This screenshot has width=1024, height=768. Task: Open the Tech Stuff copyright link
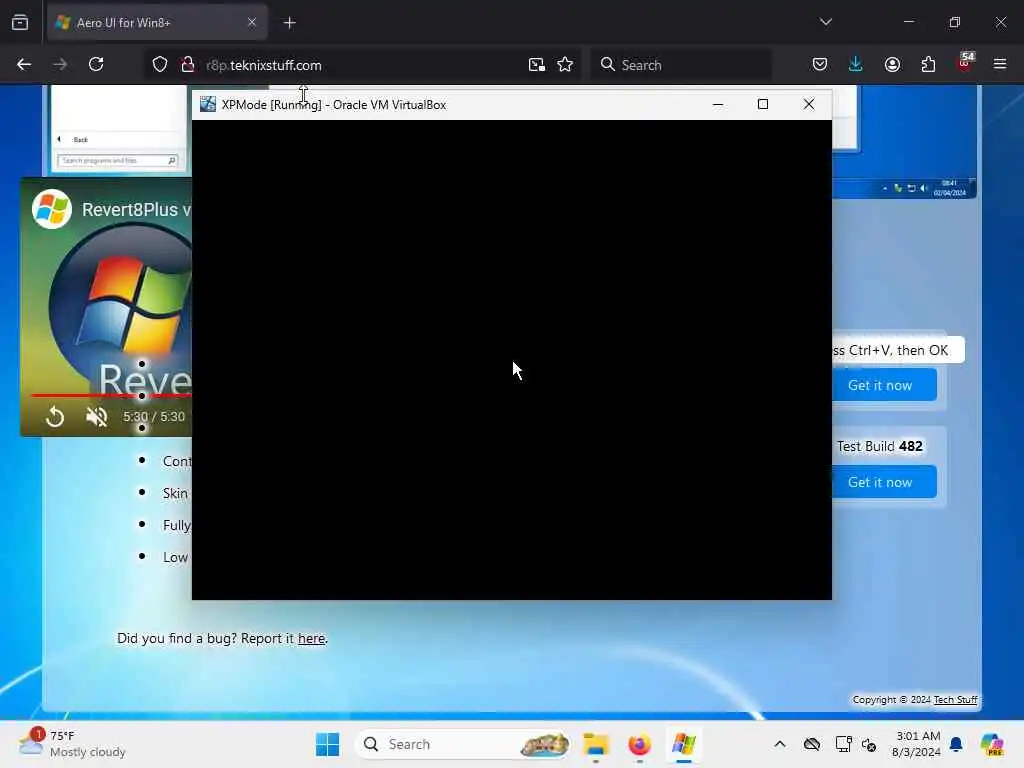(955, 699)
